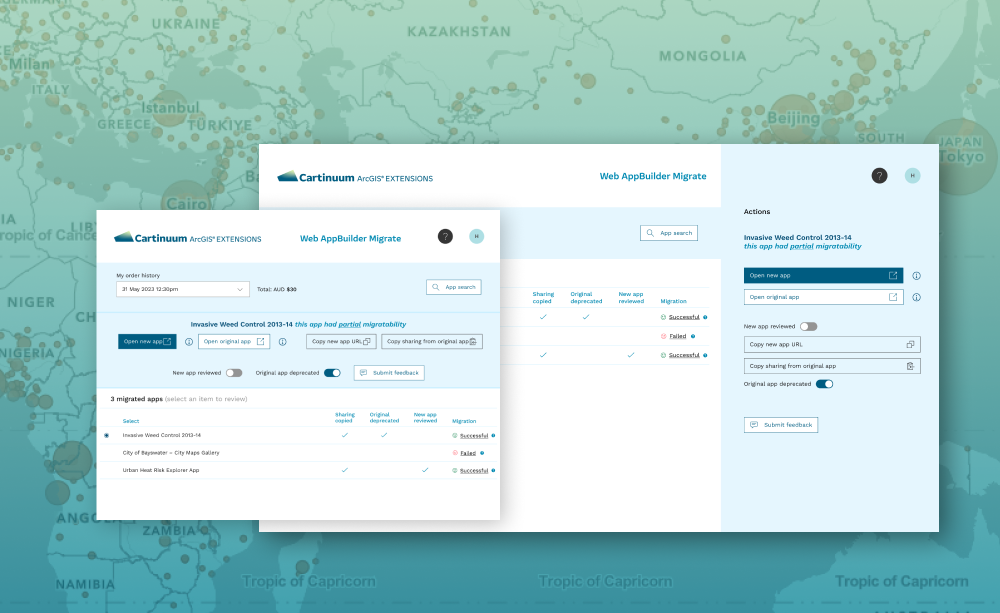Open the partial migratability link
This screenshot has width=1000, height=613.
pos(348,324)
